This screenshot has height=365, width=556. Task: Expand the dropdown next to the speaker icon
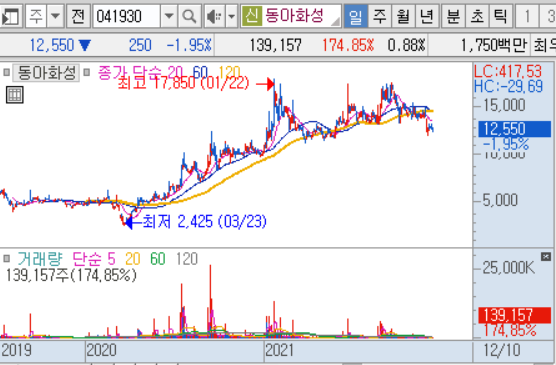(x=232, y=16)
